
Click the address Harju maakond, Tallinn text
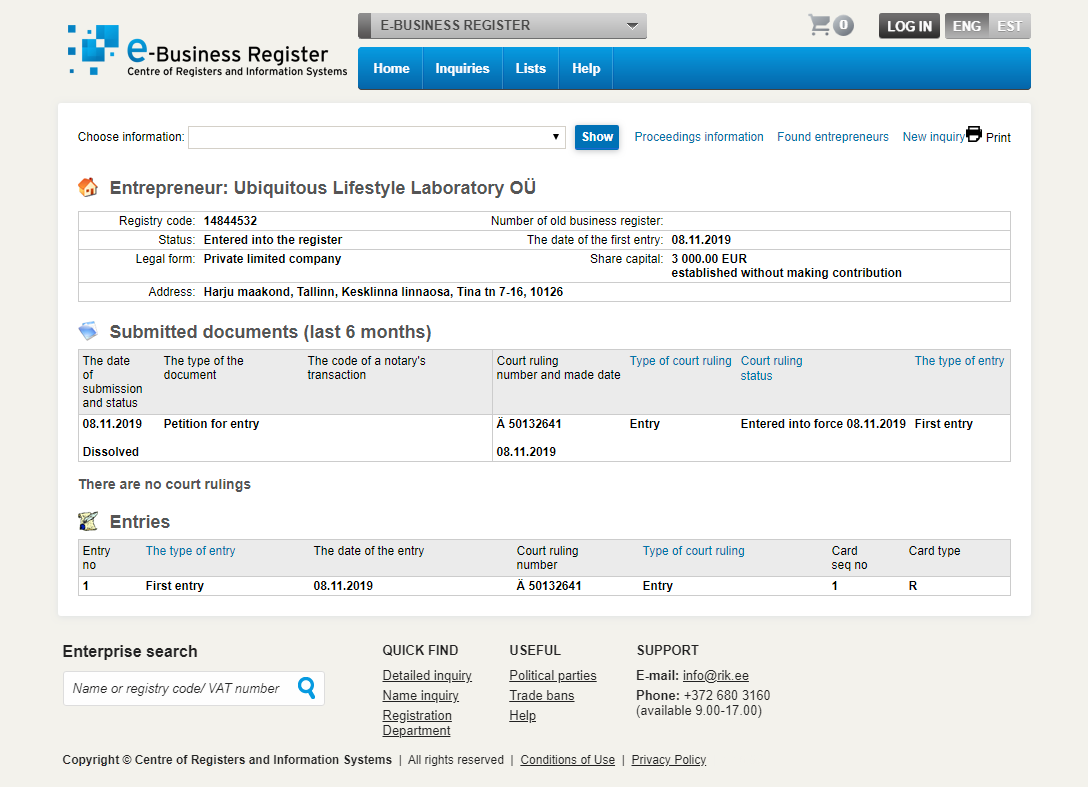[383, 291]
